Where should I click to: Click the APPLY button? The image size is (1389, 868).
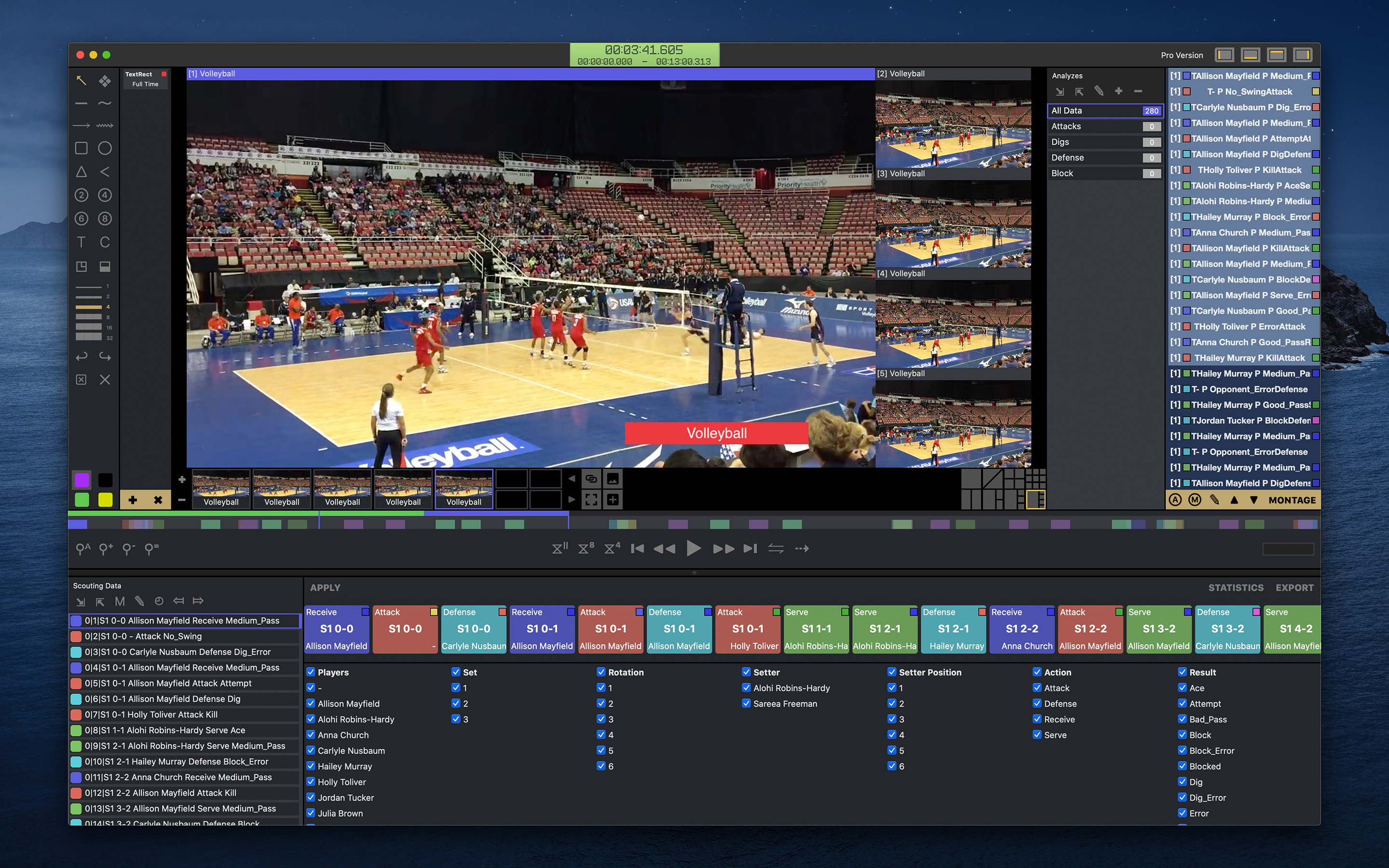pos(325,588)
